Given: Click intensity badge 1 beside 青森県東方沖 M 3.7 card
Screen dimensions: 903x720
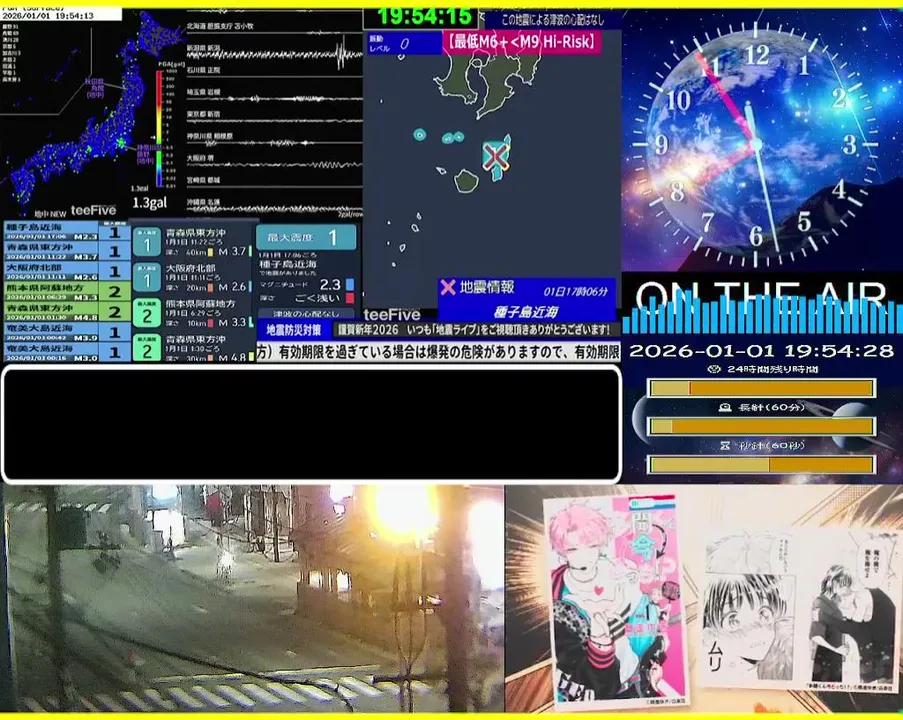Looking at the screenshot, I should click(147, 242).
